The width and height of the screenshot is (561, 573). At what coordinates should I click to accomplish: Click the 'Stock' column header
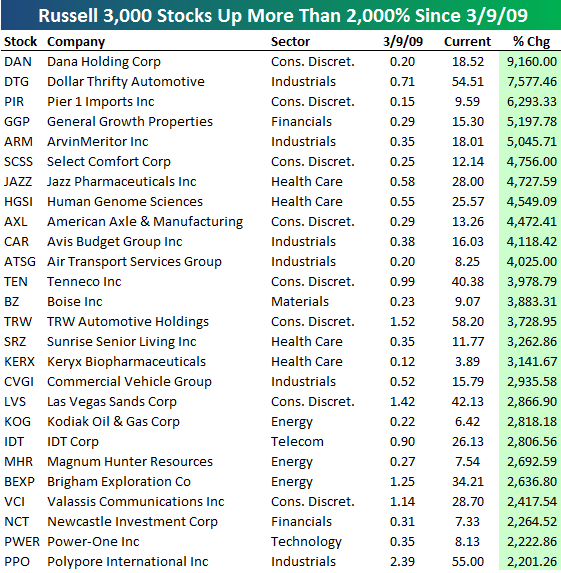(x=20, y=42)
